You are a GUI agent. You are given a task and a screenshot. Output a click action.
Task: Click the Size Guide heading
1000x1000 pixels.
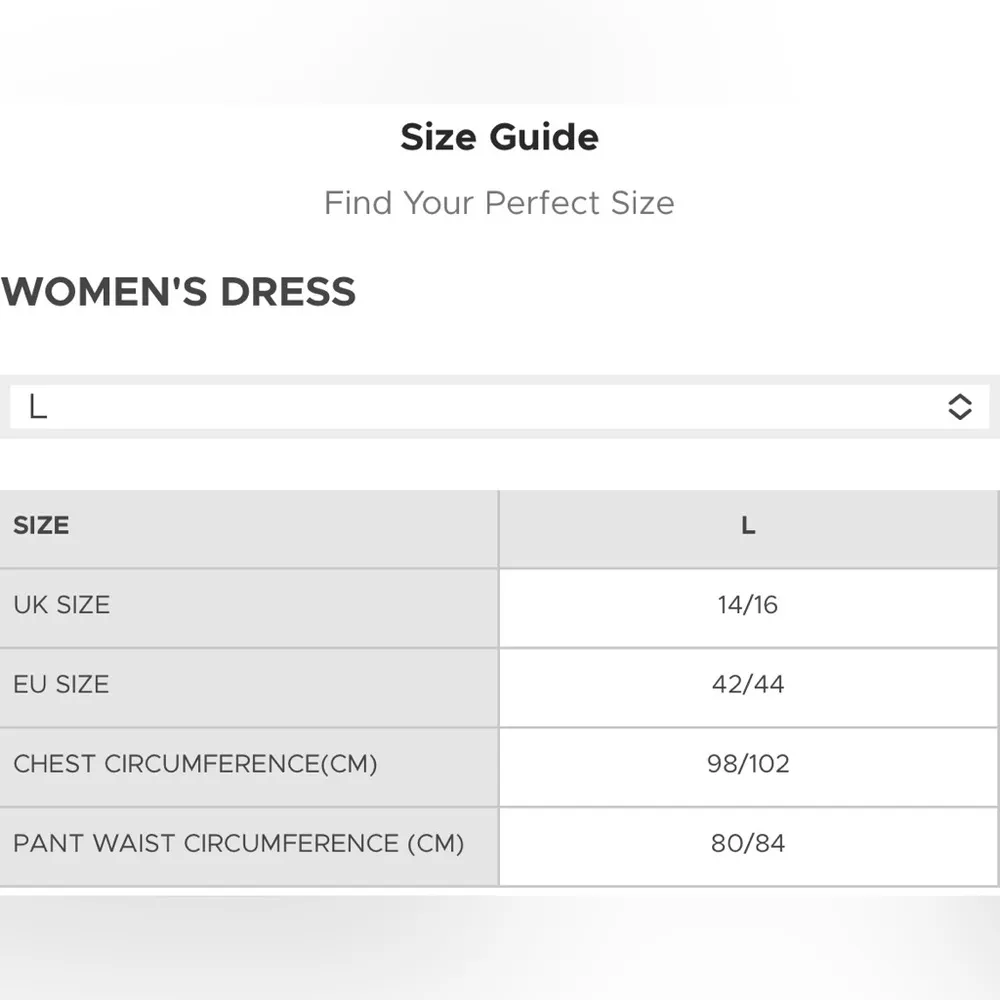[x=499, y=137]
